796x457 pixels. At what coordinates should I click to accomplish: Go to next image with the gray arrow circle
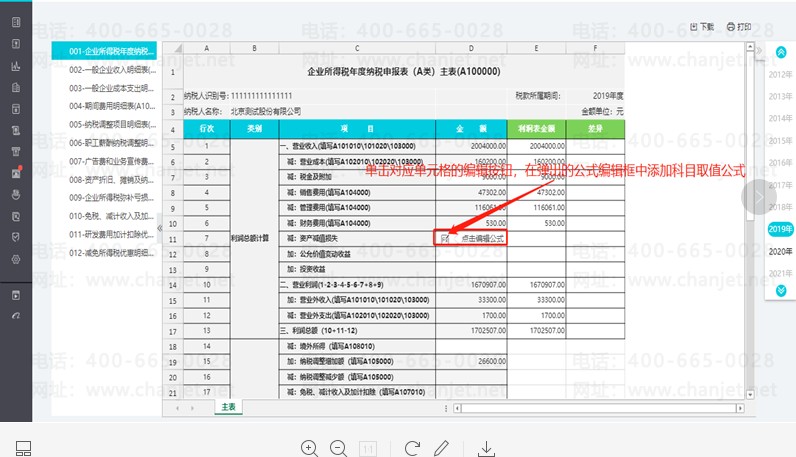pos(758,197)
